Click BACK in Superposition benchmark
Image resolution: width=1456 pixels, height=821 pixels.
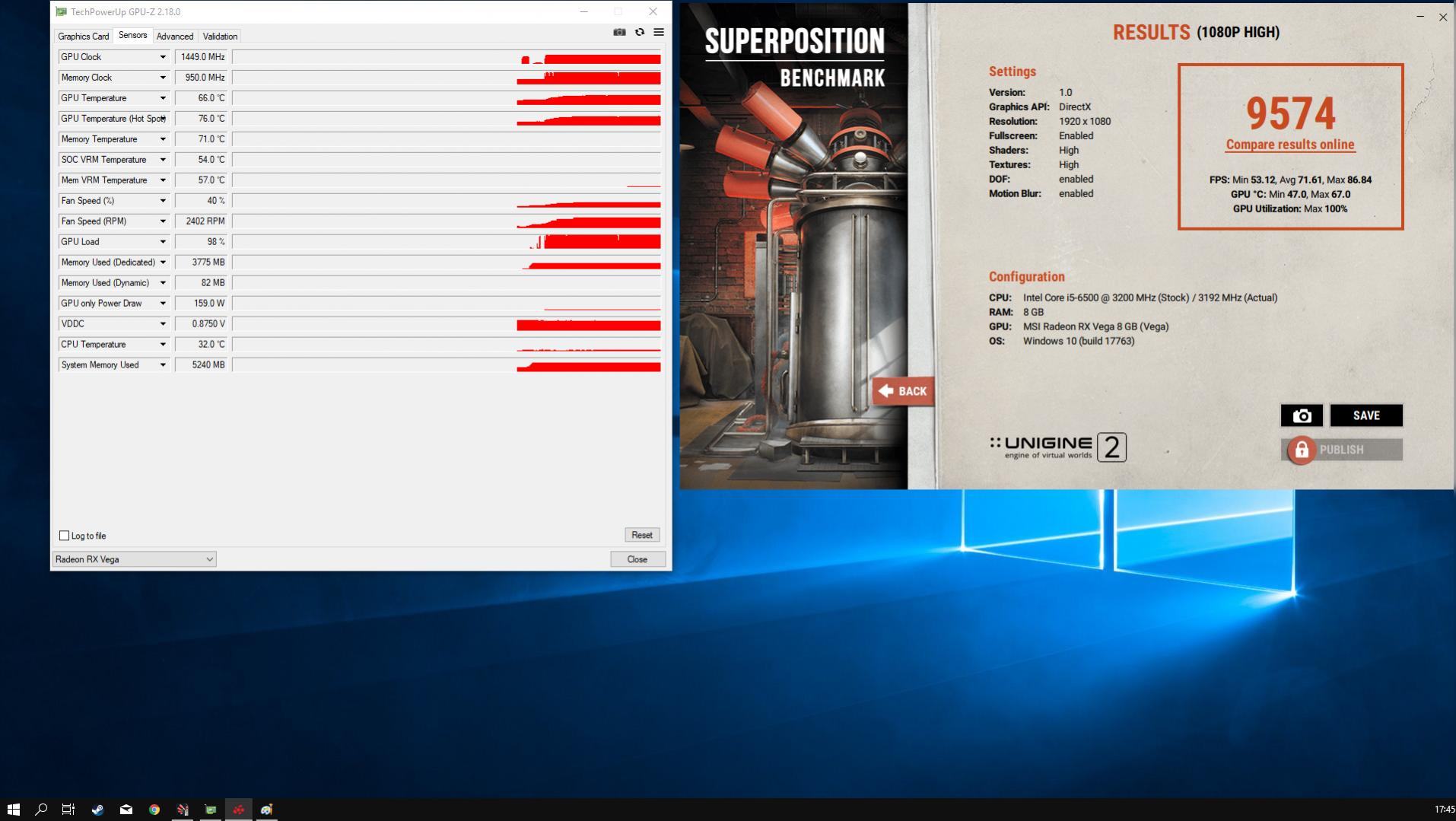point(903,391)
